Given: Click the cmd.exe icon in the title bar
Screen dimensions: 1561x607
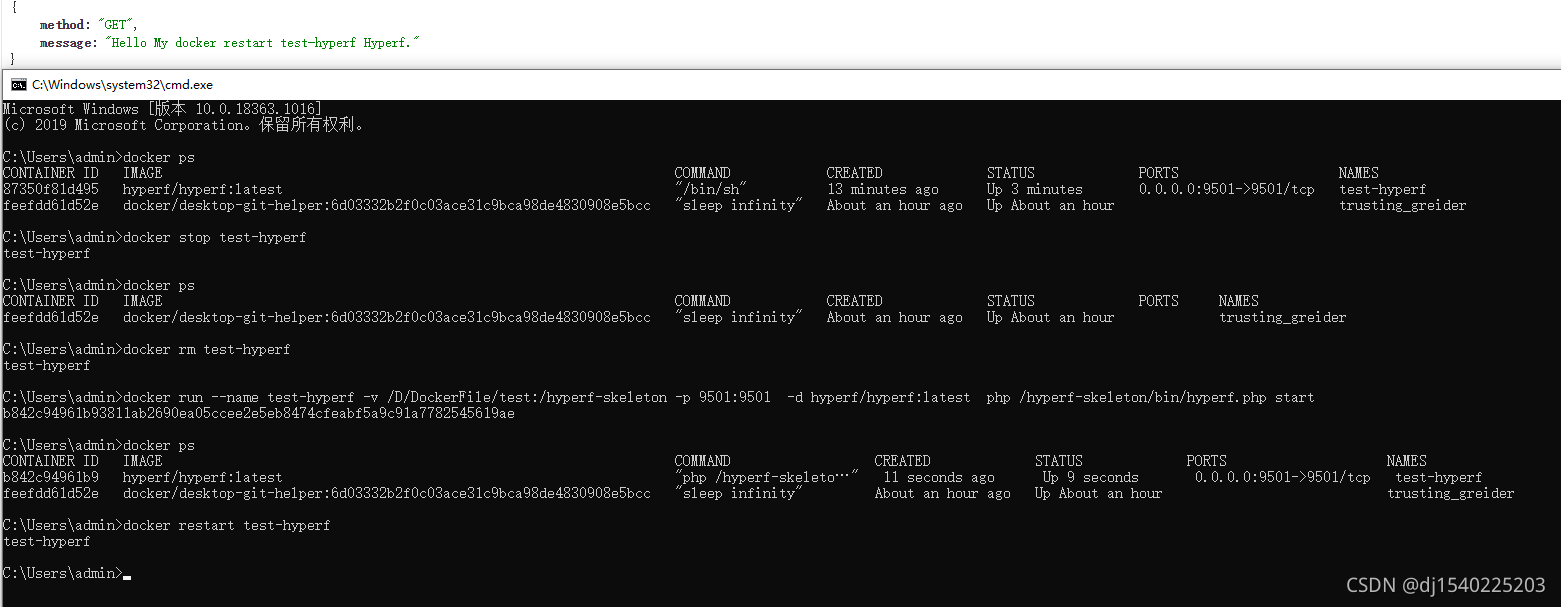Looking at the screenshot, I should click(20, 84).
